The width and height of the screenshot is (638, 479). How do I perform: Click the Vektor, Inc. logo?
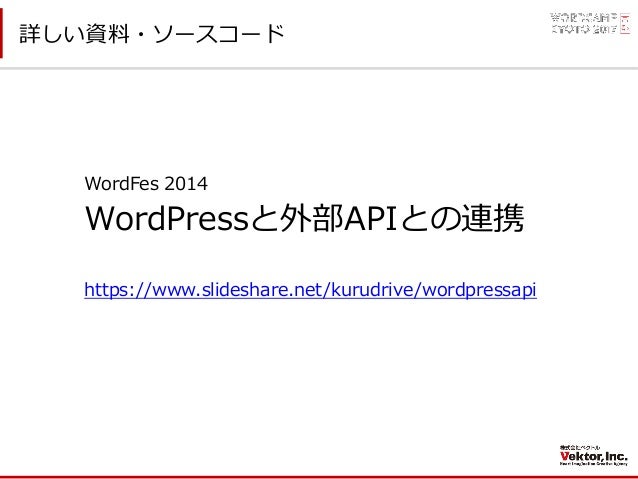(594, 456)
